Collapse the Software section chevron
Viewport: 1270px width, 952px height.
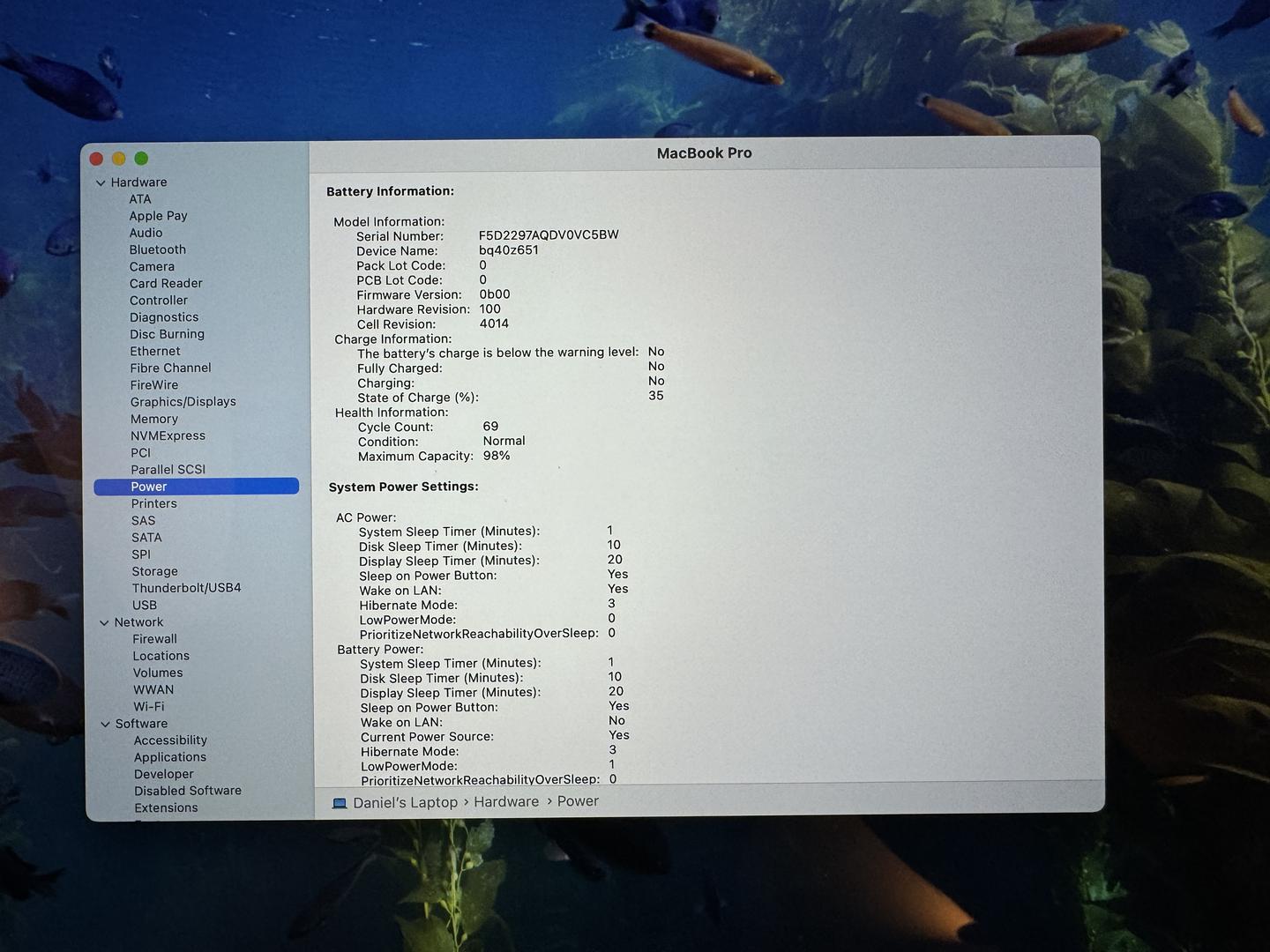coord(105,725)
